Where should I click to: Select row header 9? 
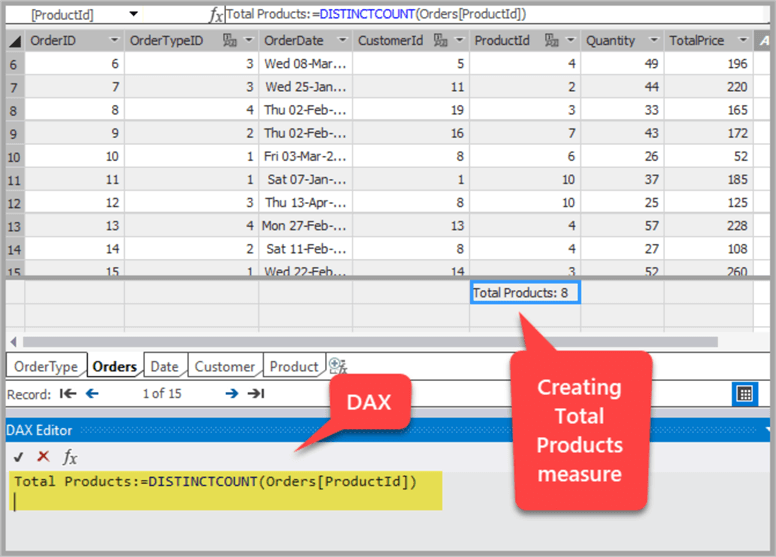[x=15, y=134]
